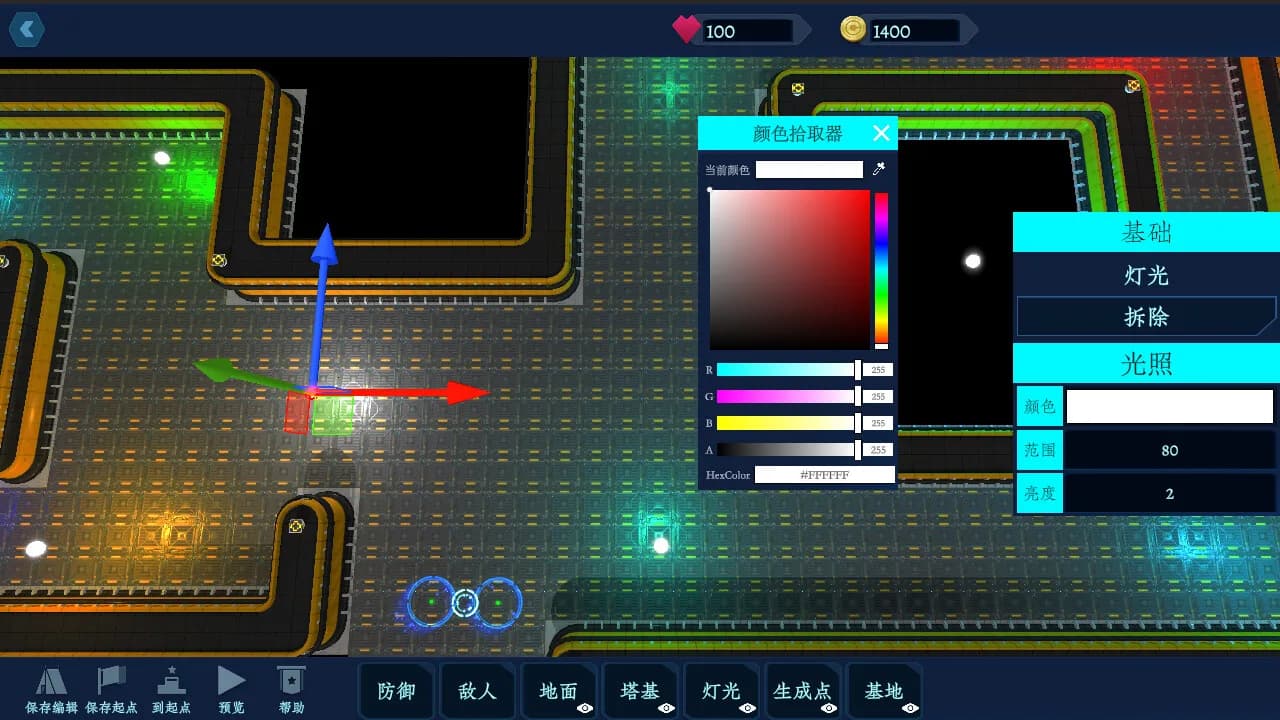
Task: Click the HexColor input field
Action: tap(825, 475)
